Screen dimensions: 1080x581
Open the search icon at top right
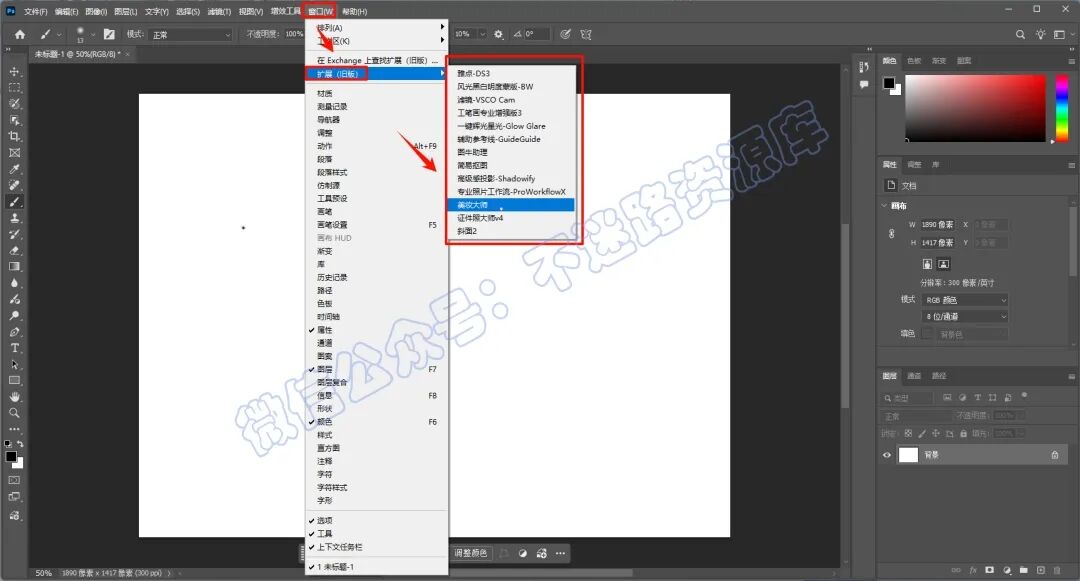(1020, 34)
